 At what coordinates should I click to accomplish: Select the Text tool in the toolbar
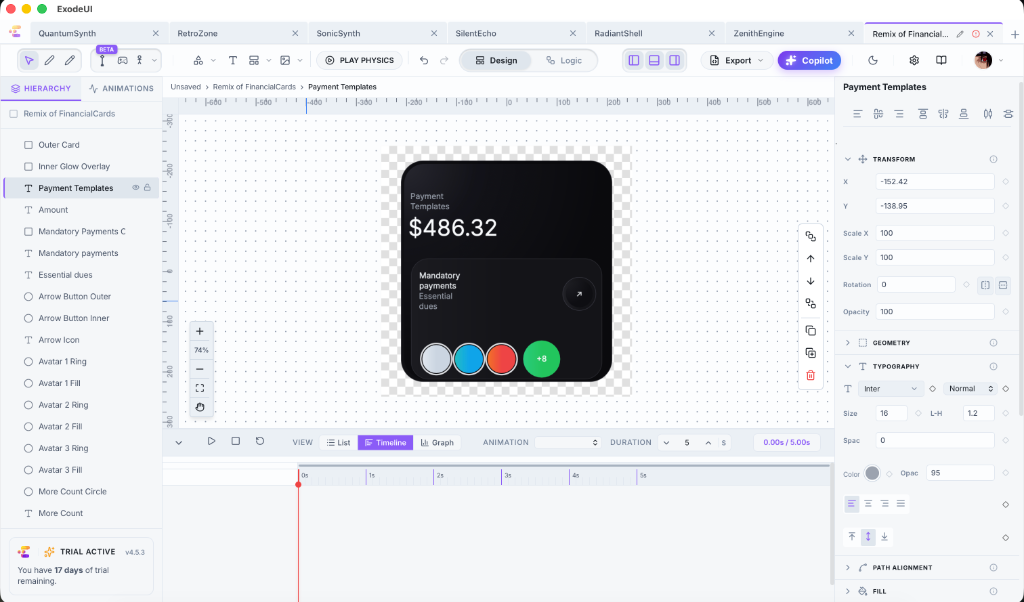(x=232, y=60)
